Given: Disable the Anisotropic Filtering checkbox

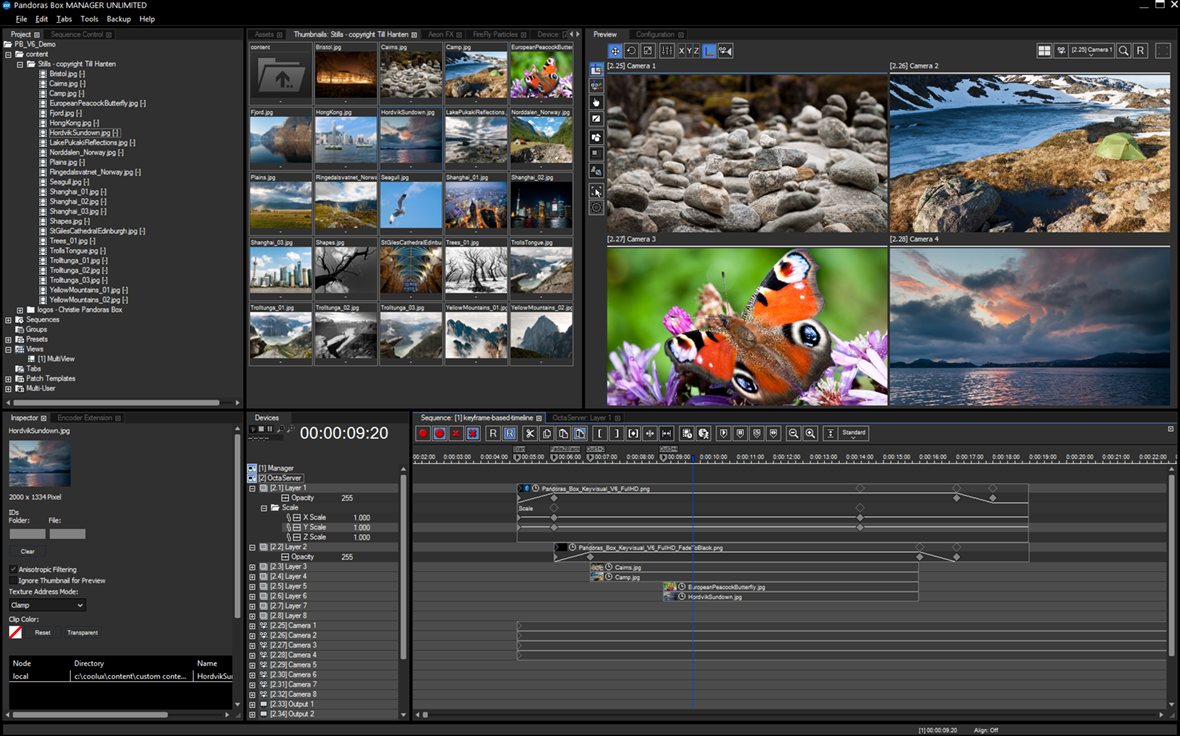Looking at the screenshot, I should click(x=13, y=570).
